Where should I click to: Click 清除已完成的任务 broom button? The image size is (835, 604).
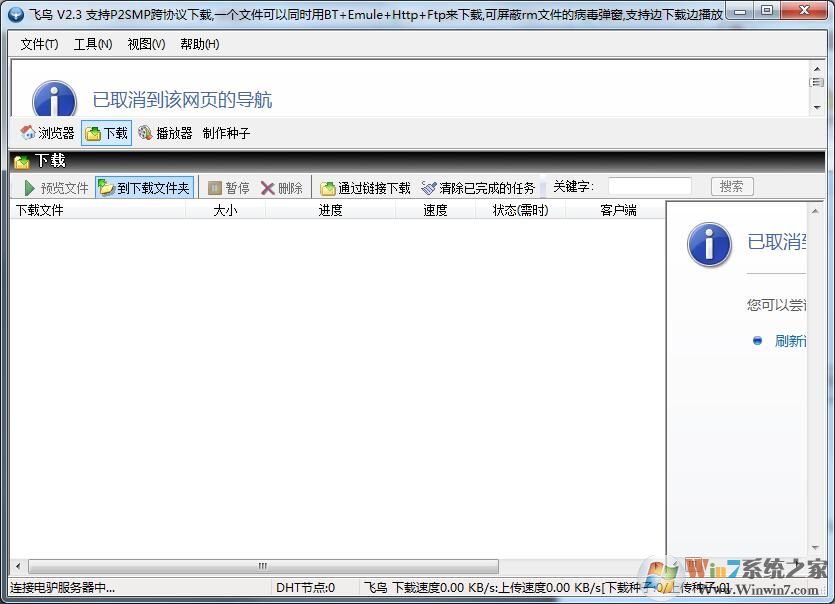478,187
